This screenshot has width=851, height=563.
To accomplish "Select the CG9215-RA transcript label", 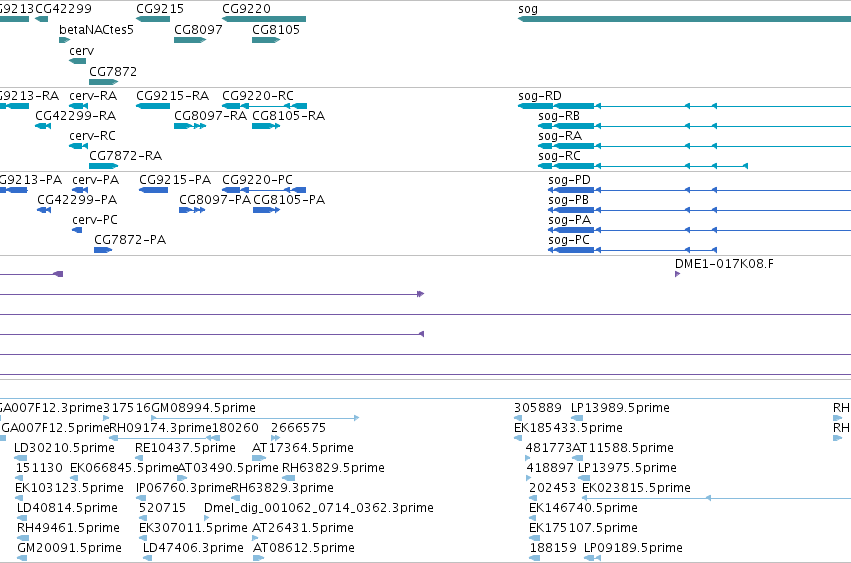I will coord(173,96).
